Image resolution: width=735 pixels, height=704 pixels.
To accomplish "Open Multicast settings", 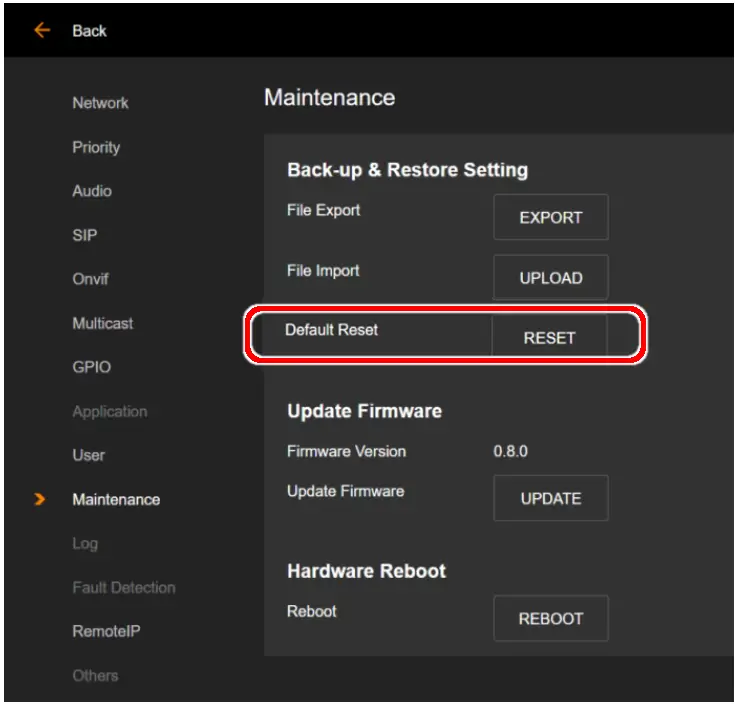I will (102, 323).
